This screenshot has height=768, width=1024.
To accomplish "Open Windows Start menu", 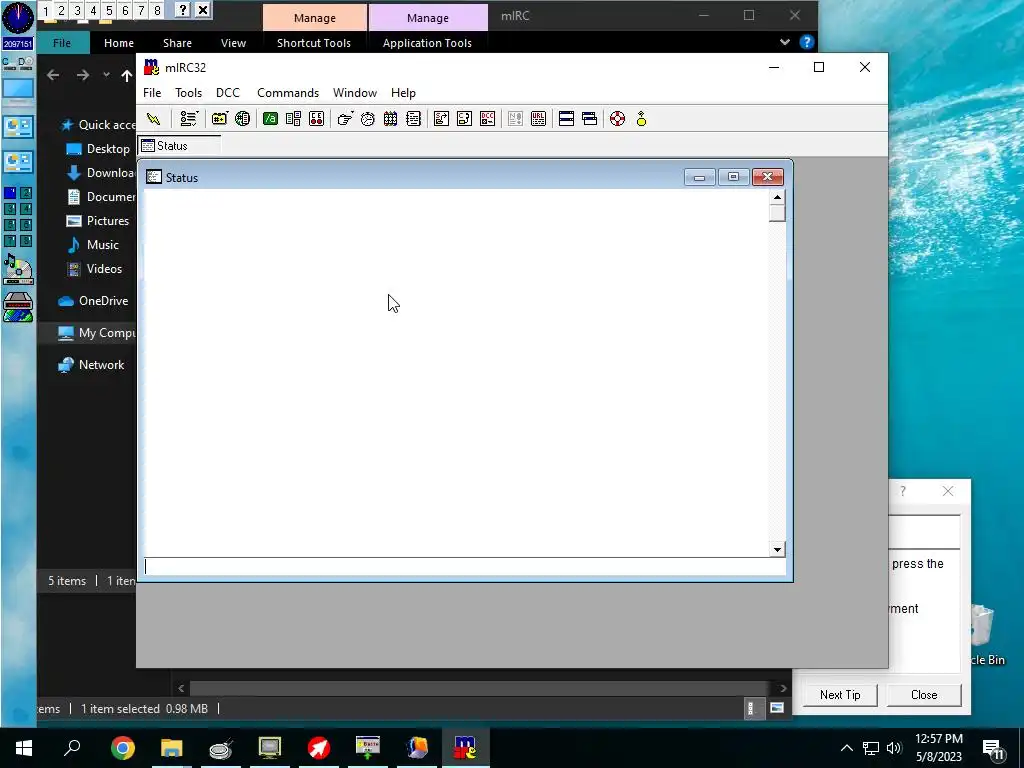I will pyautogui.click(x=24, y=748).
